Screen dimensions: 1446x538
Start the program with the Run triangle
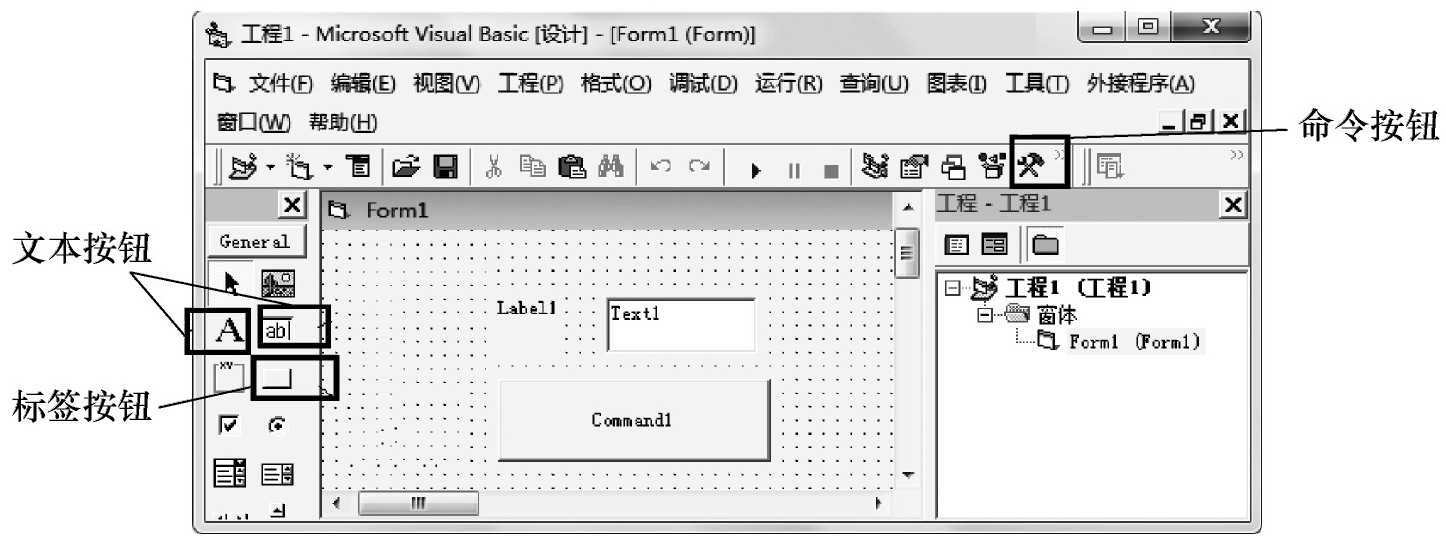coord(757,171)
